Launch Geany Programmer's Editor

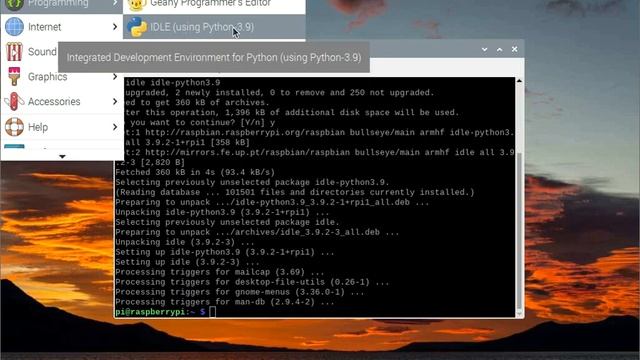pos(214,4)
